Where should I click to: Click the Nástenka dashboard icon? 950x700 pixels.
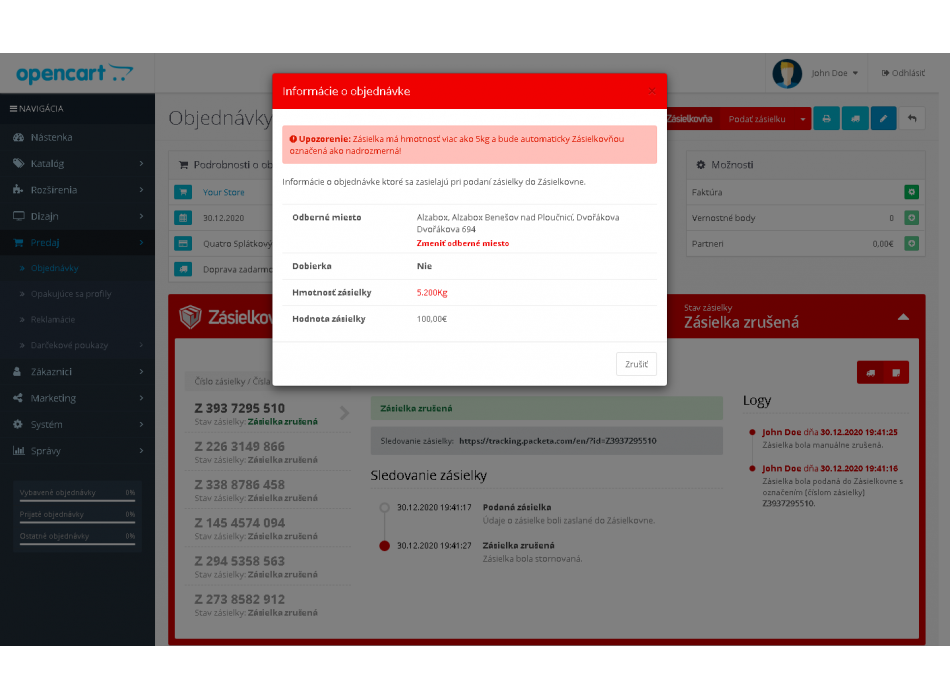click(x=18, y=138)
